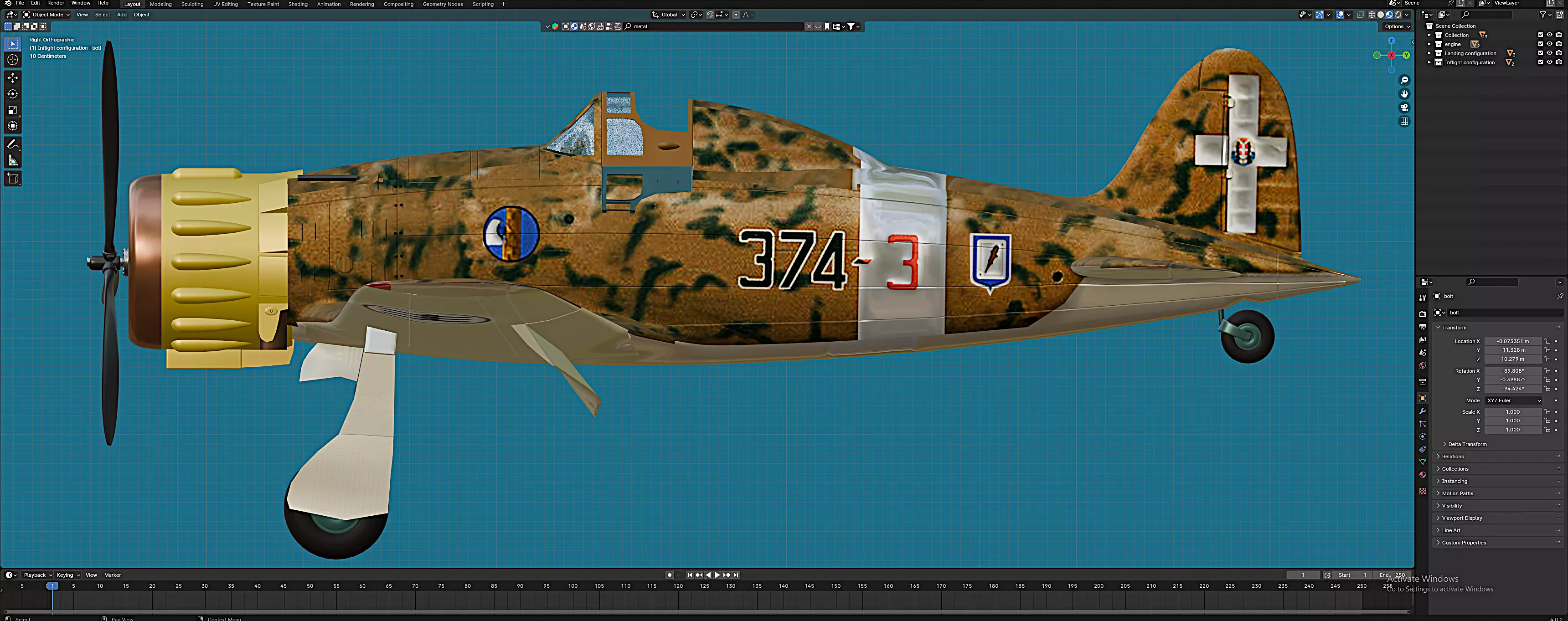The width and height of the screenshot is (1568, 621).
Task: Toggle lock on Location X
Action: point(1547,341)
